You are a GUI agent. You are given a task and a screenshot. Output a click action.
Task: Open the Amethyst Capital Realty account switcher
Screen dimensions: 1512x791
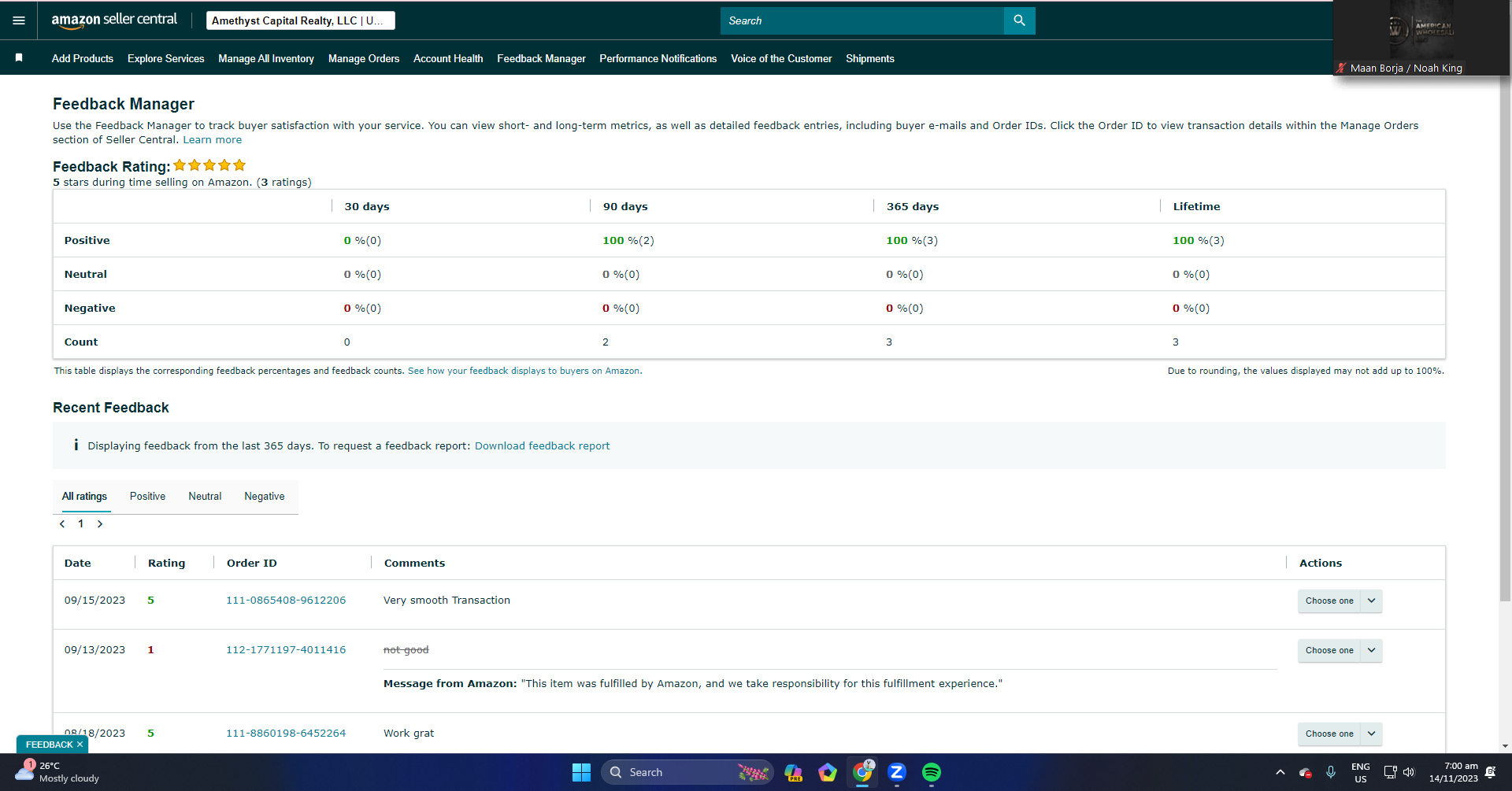300,20
